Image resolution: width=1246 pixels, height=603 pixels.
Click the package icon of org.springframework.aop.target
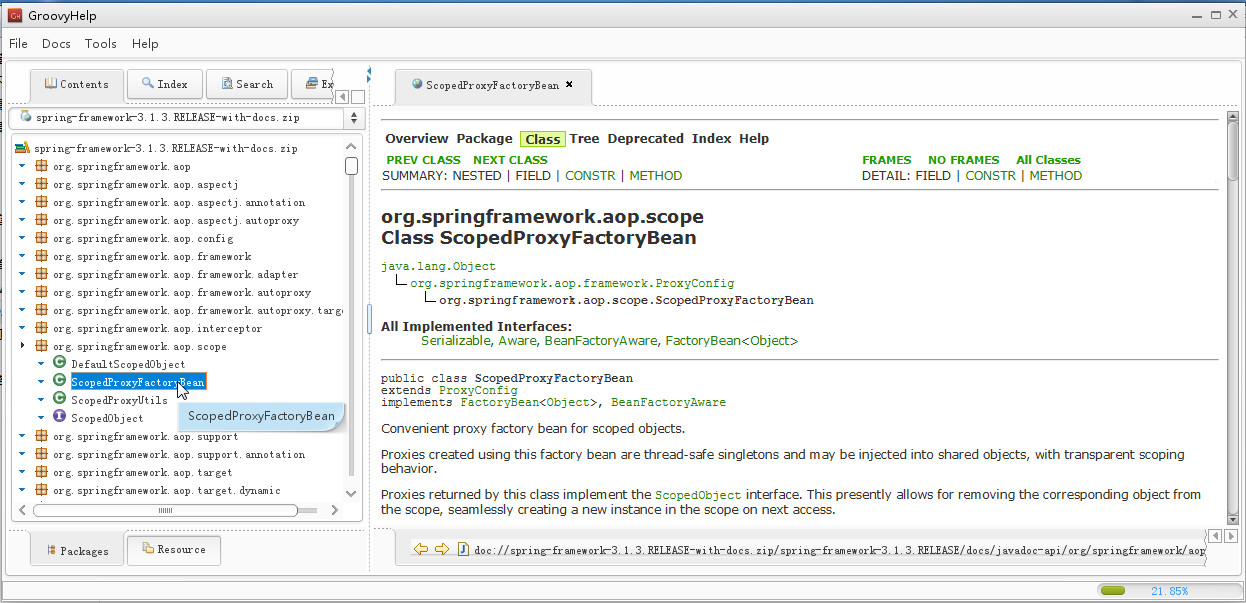(41, 473)
